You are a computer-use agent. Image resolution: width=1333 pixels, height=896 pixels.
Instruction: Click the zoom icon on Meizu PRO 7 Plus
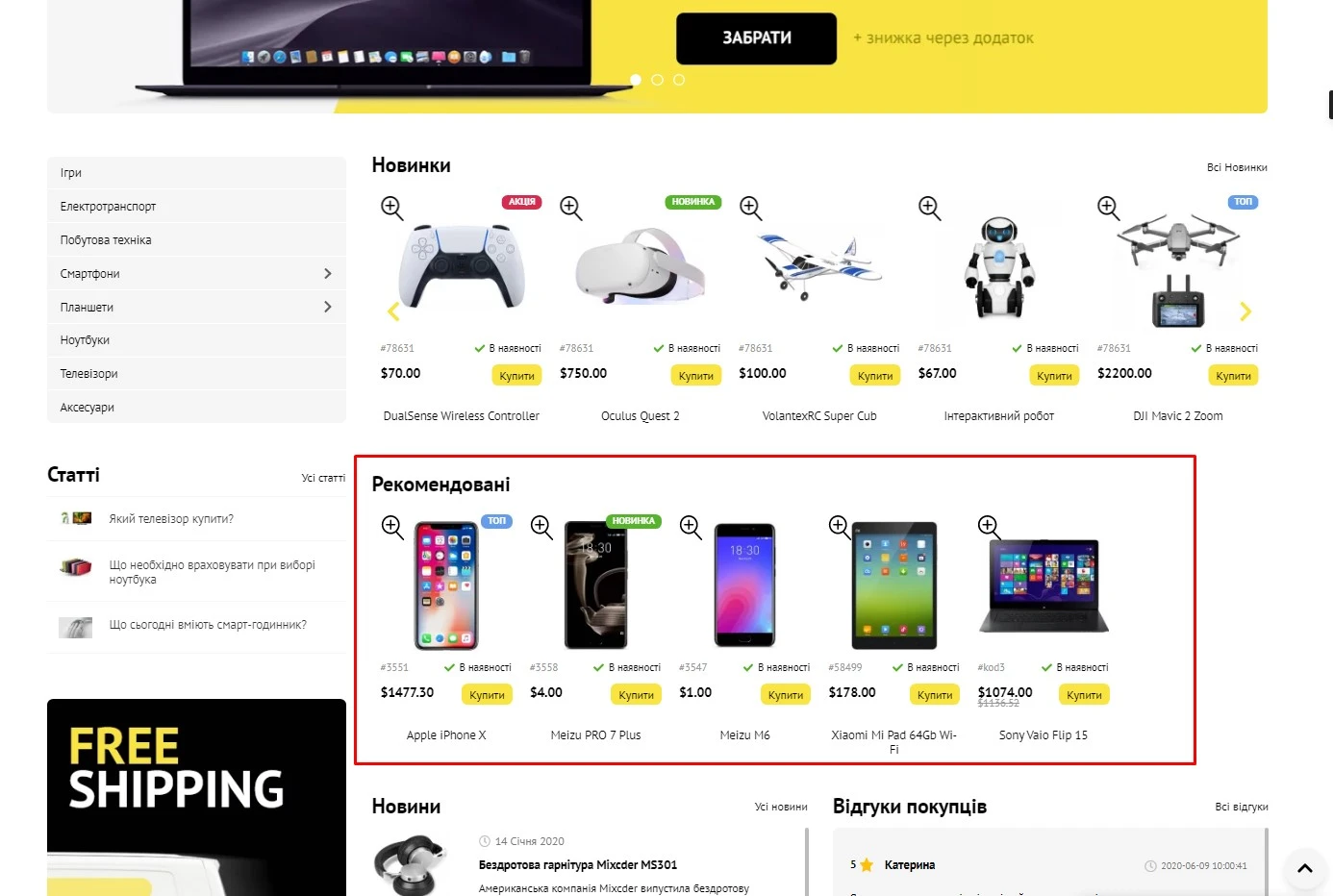tap(541, 527)
